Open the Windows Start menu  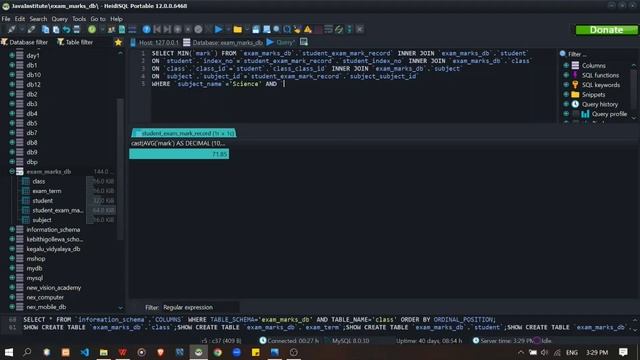9,352
